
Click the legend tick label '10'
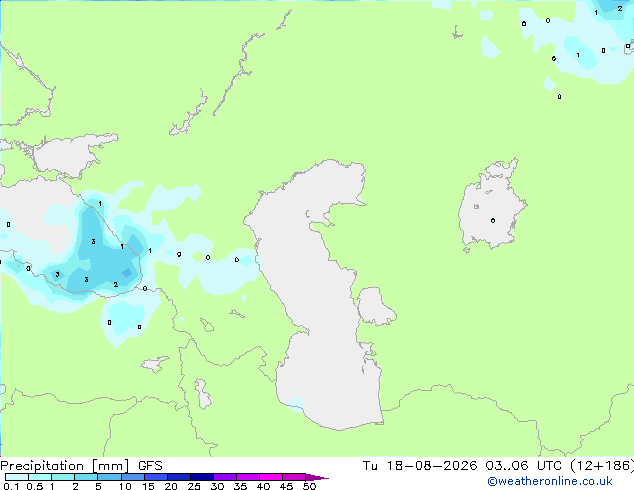[x=125, y=486]
